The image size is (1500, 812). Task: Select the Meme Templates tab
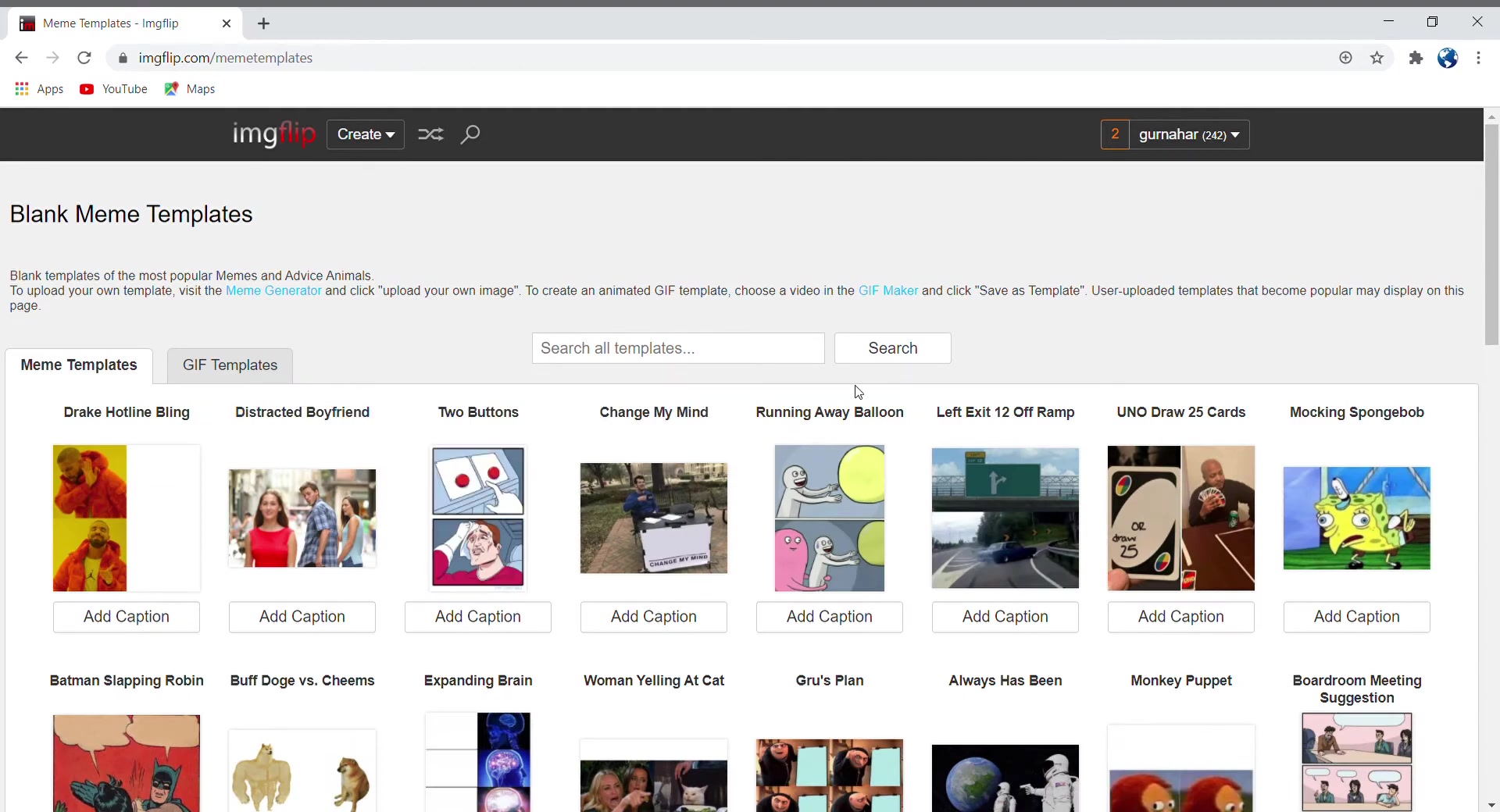coord(79,365)
